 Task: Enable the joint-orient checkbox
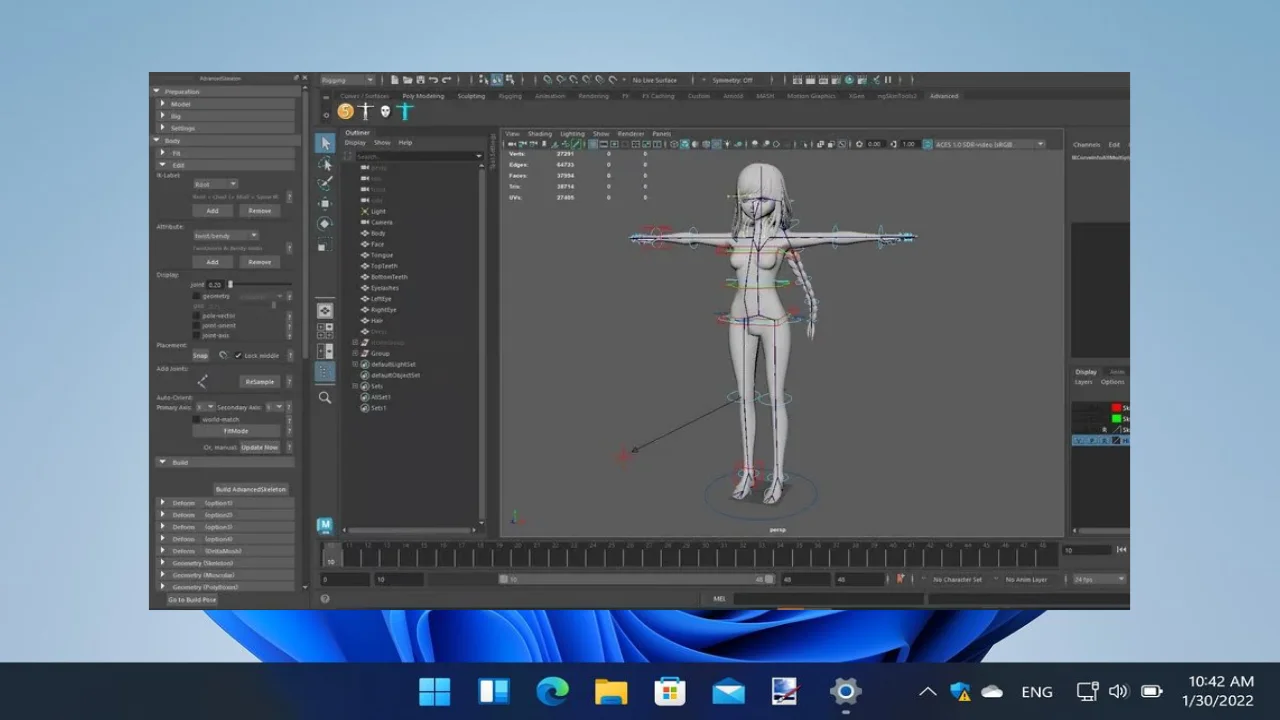197,325
